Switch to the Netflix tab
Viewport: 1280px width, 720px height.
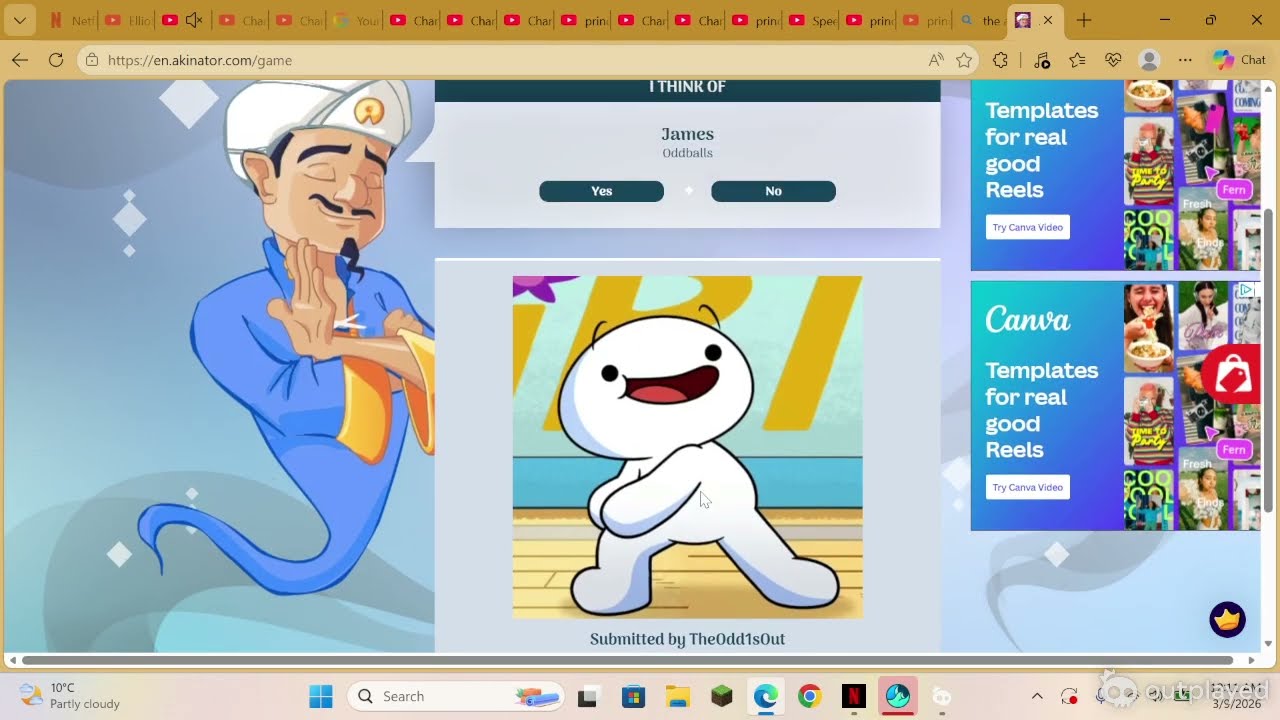tap(69, 20)
